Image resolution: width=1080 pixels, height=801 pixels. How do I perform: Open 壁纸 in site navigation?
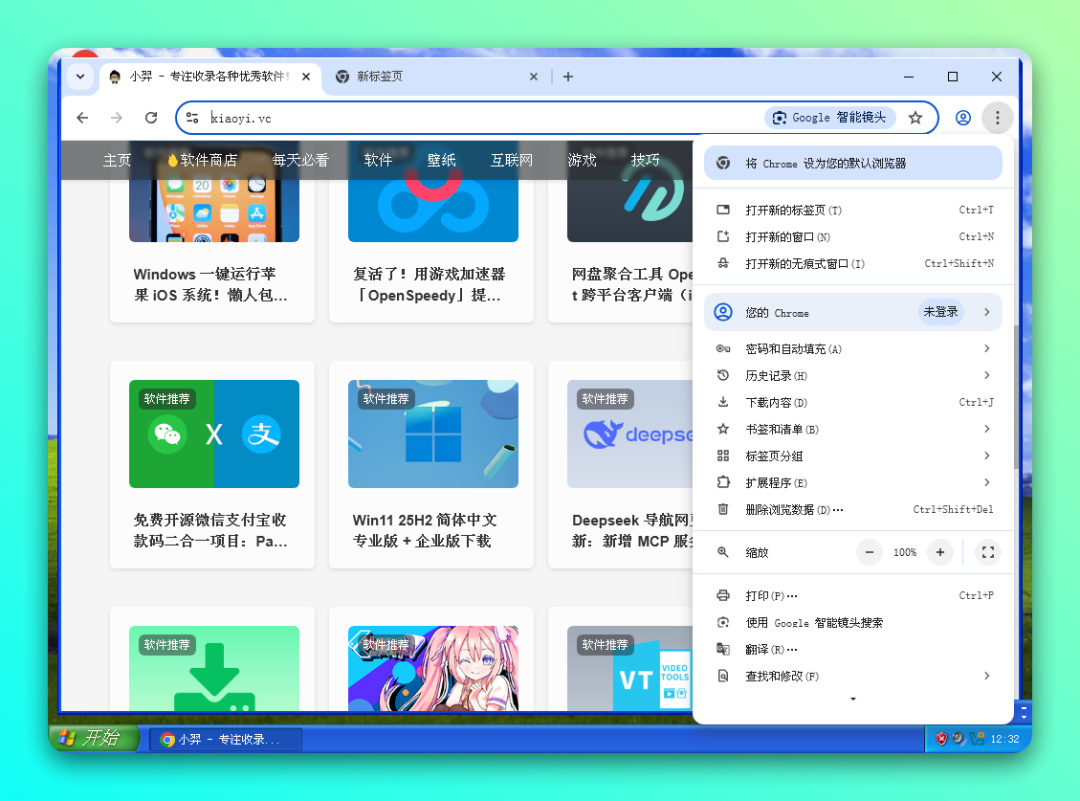point(442,160)
